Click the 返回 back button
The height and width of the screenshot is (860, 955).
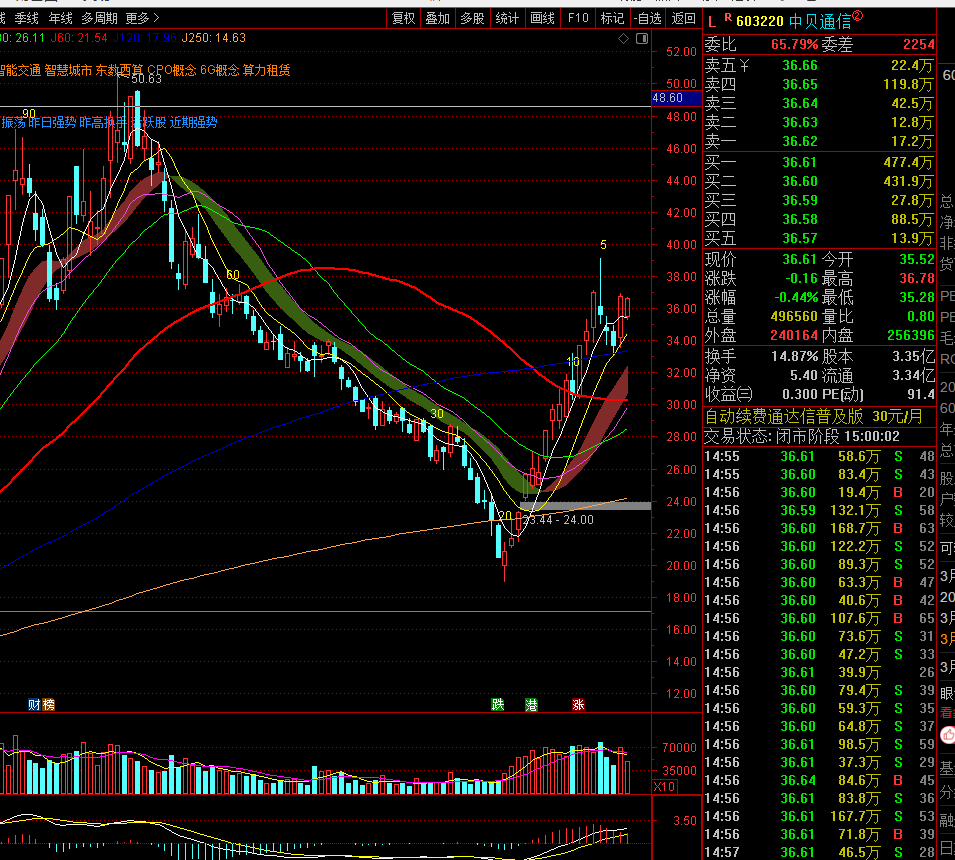click(683, 18)
